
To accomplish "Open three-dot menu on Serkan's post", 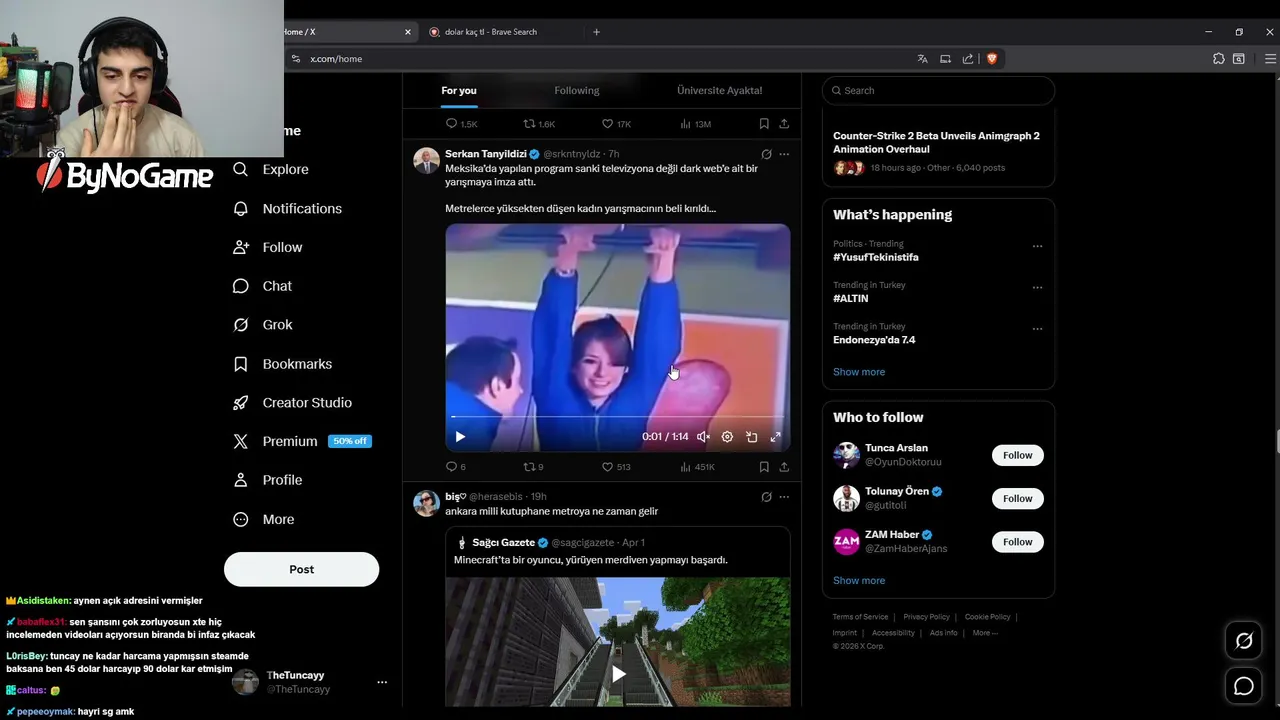I will coord(784,154).
